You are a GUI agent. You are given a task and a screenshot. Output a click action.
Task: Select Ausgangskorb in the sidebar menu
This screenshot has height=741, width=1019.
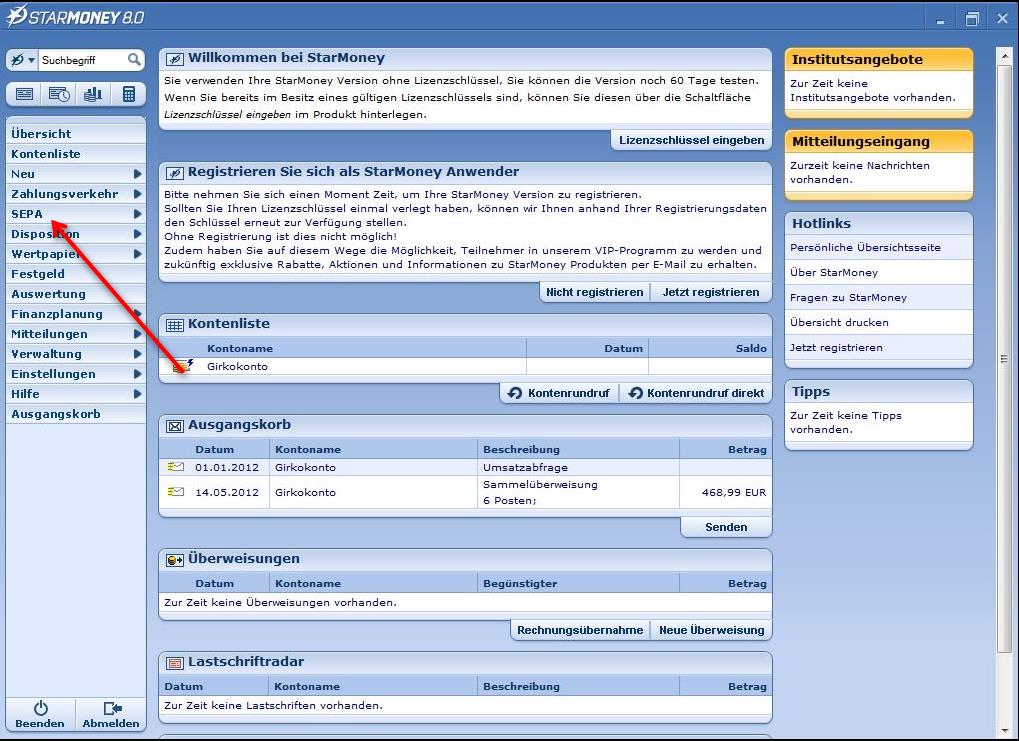[x=56, y=414]
